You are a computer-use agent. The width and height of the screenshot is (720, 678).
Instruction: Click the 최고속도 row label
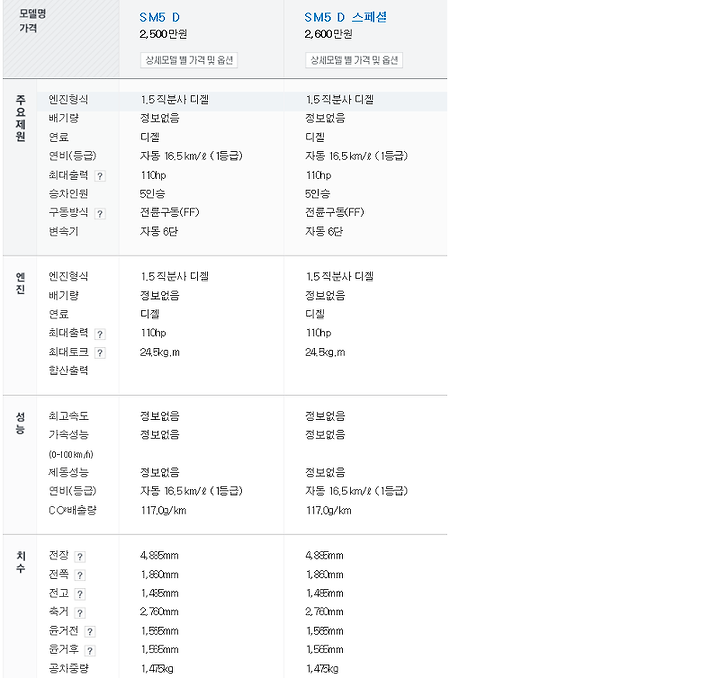pos(68,416)
